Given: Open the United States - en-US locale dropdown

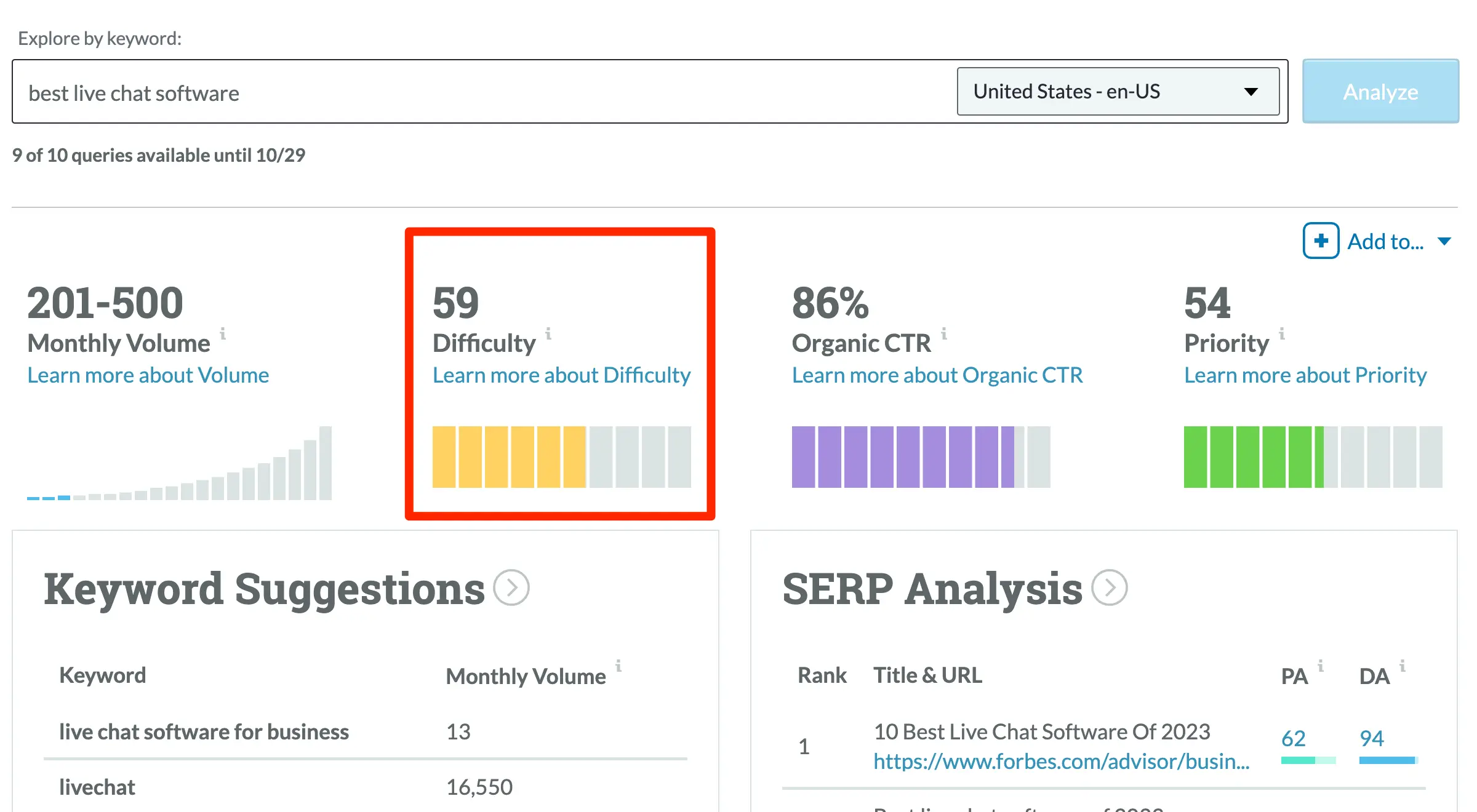Looking at the screenshot, I should (x=1118, y=92).
